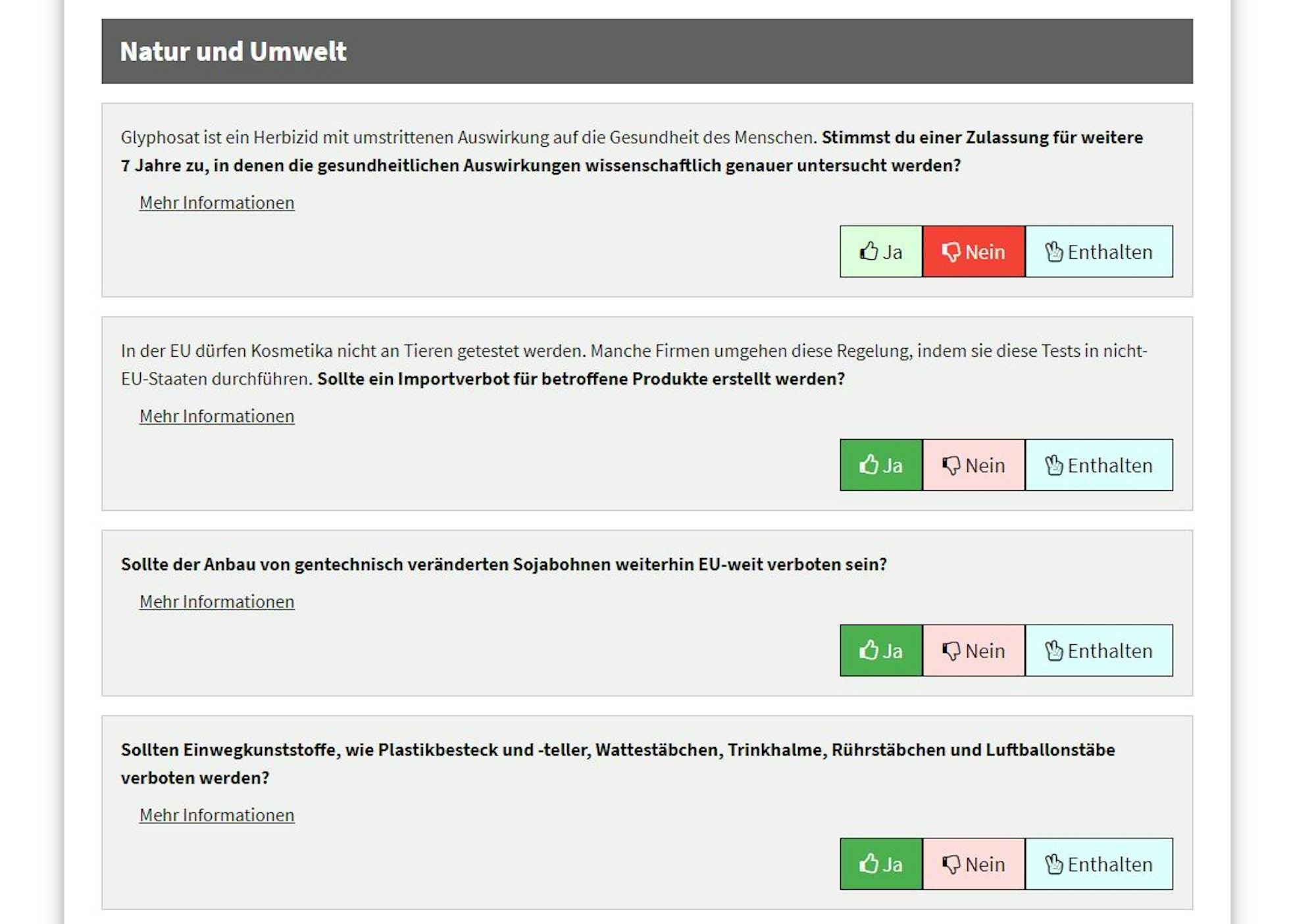Click the thumbs-up icon for the plastics question
Image resolution: width=1316 pixels, height=924 pixels.
pos(868,864)
